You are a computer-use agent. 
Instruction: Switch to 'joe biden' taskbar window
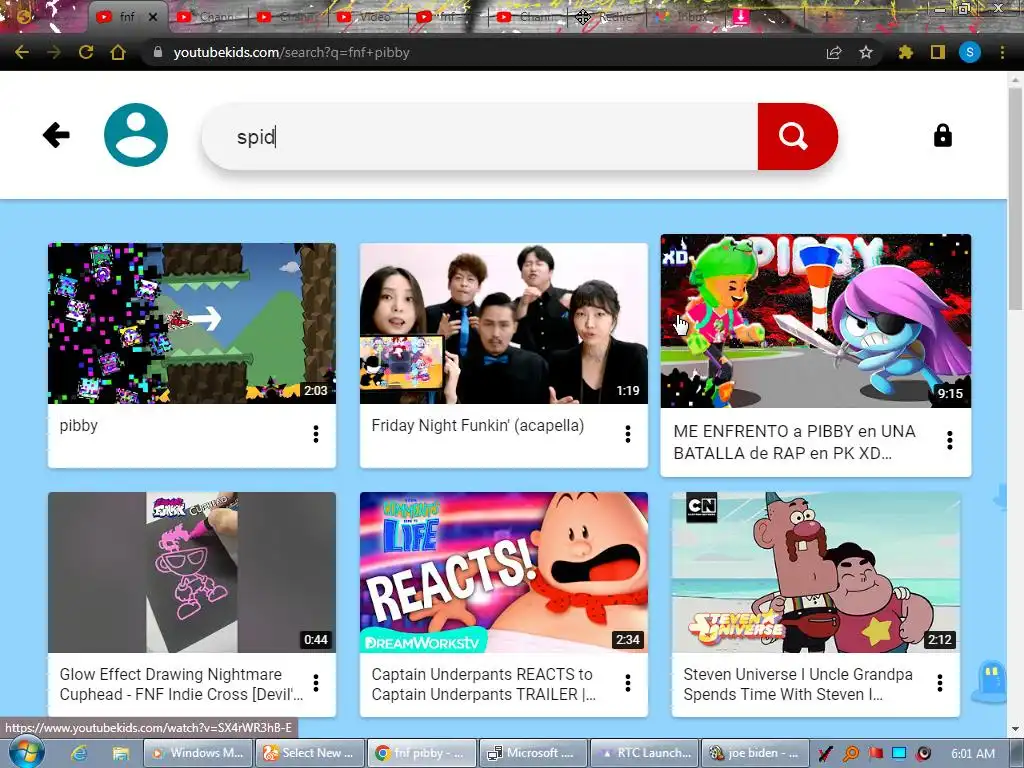756,753
